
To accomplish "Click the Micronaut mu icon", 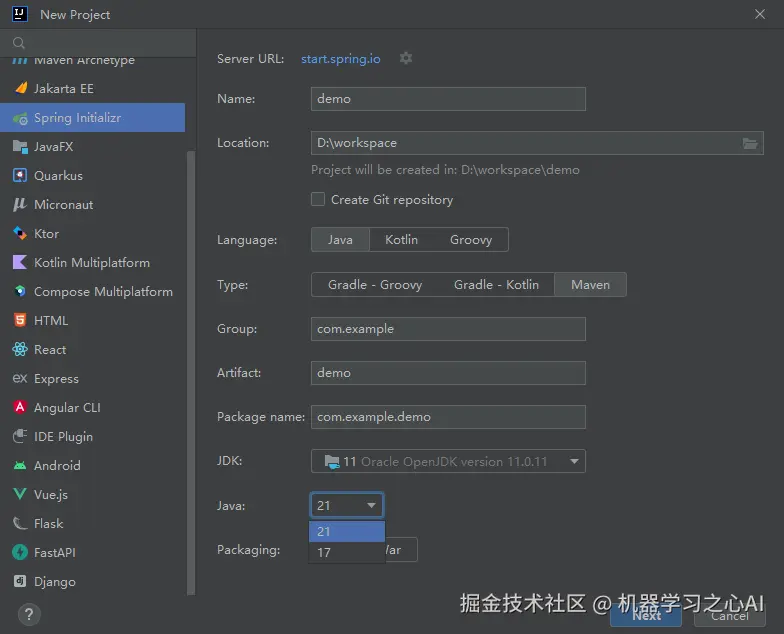I will 20,204.
